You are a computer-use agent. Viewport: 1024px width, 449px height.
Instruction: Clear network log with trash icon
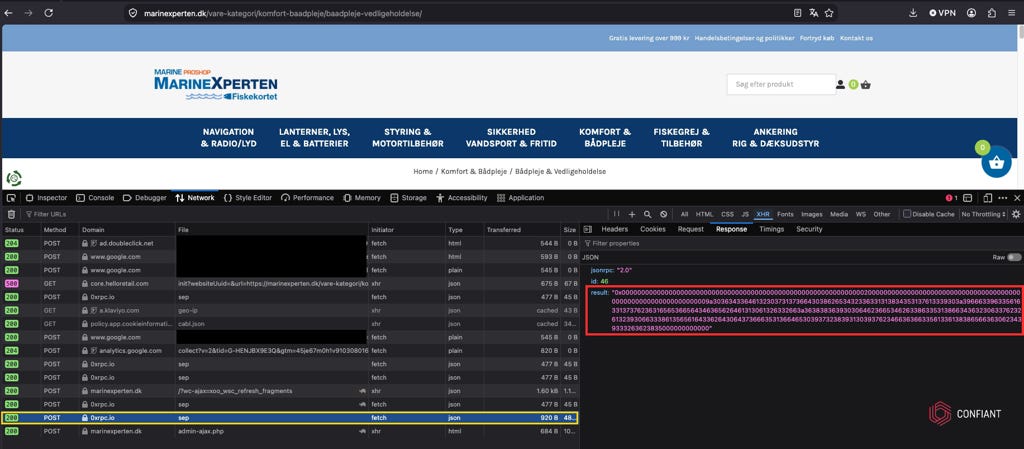tap(11, 214)
